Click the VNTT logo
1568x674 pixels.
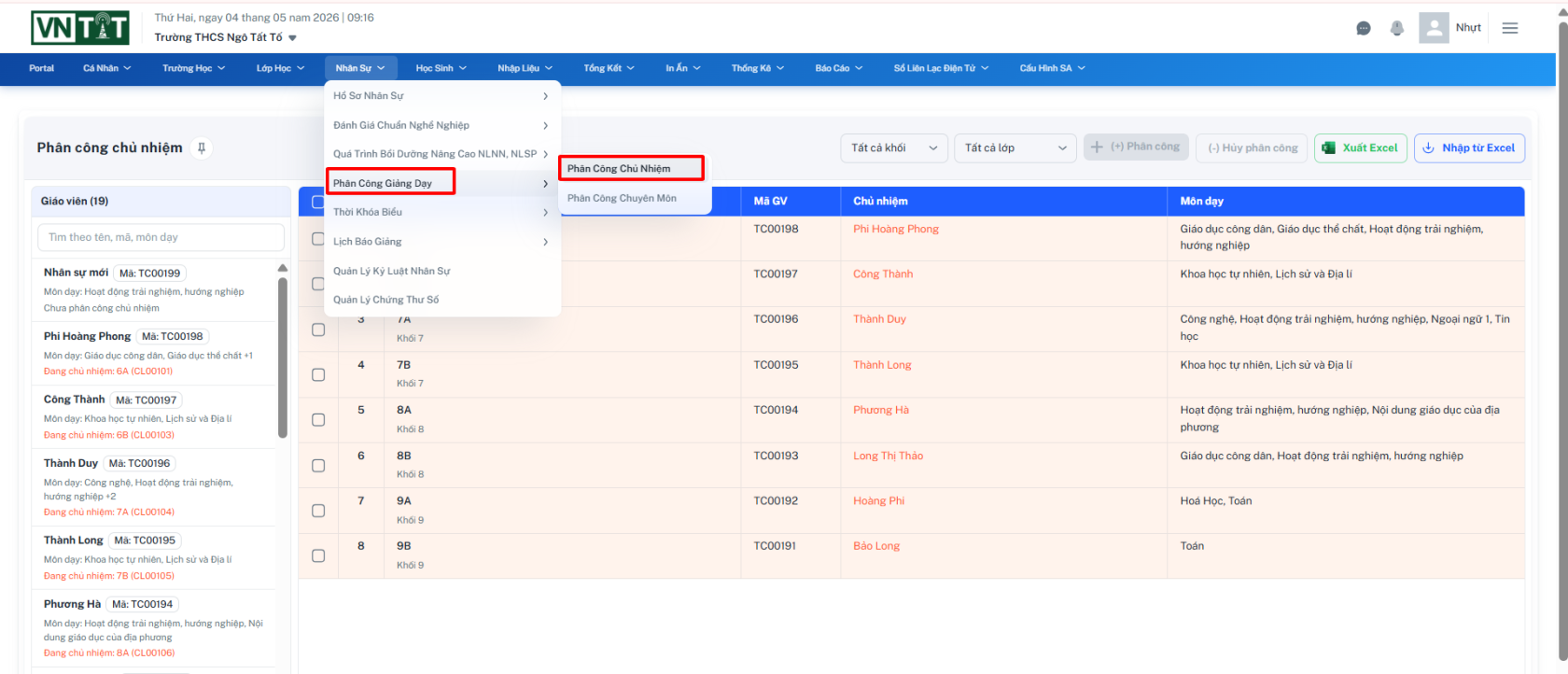[80, 28]
